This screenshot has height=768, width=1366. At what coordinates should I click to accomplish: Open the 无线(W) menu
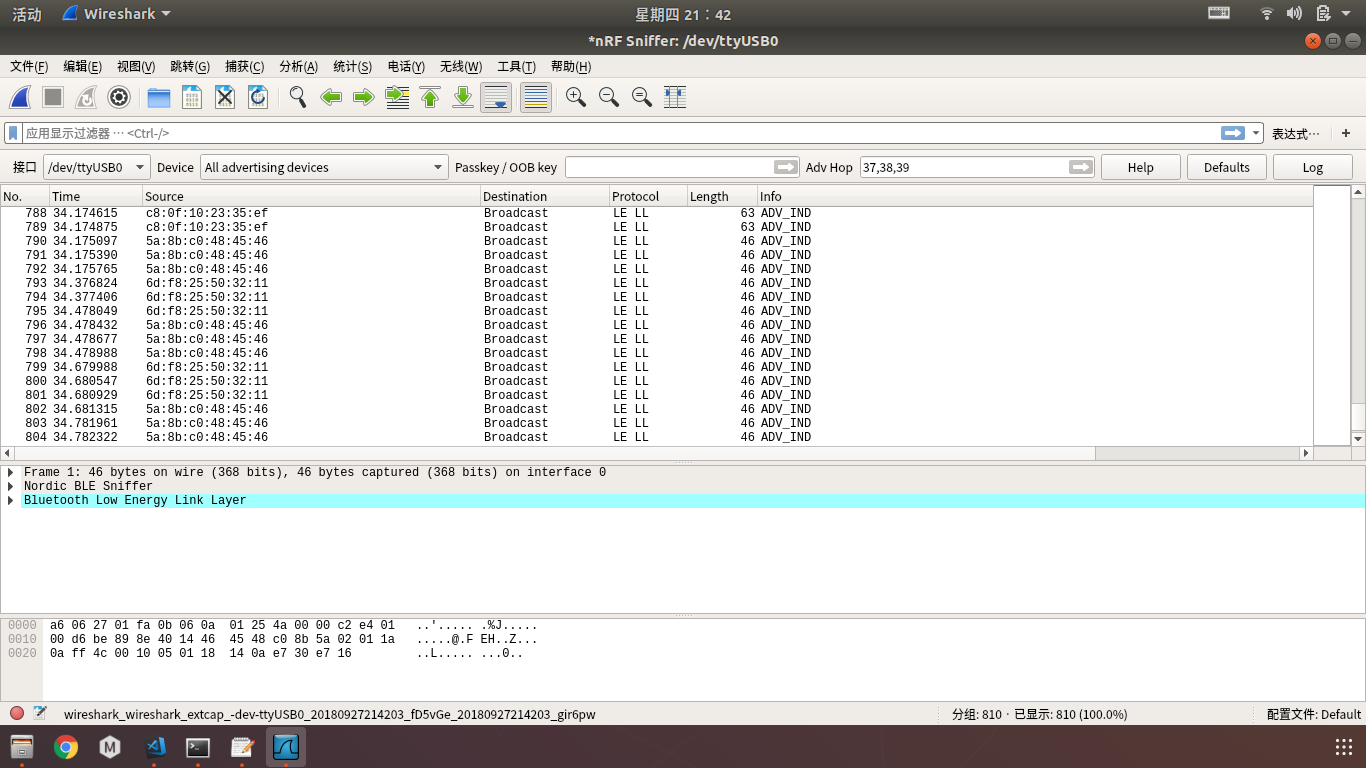(x=461, y=66)
